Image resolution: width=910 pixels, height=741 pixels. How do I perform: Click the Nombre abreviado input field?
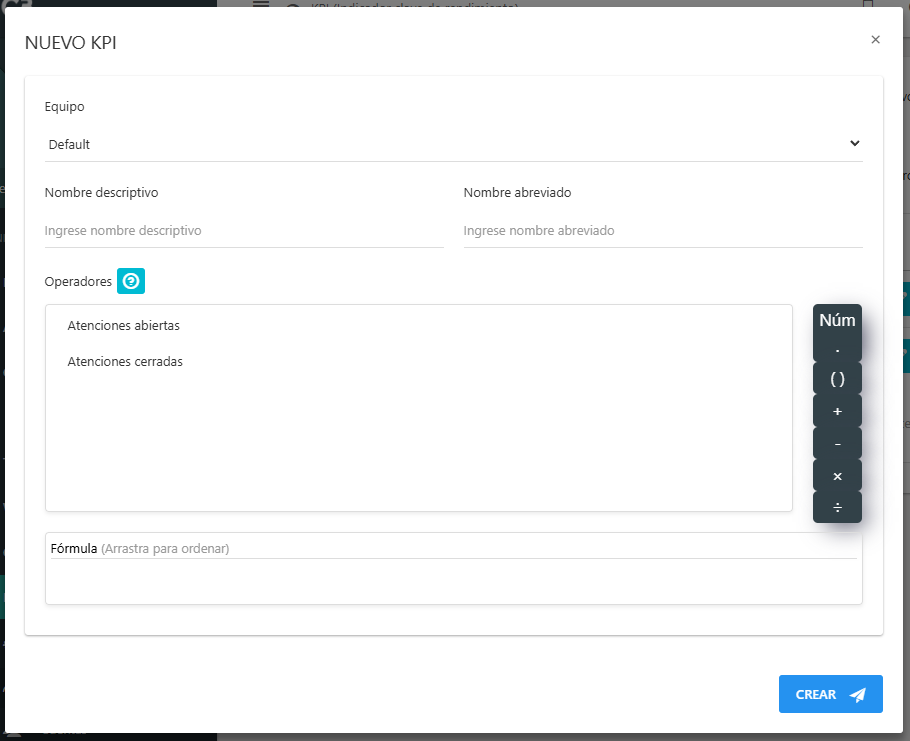662,230
